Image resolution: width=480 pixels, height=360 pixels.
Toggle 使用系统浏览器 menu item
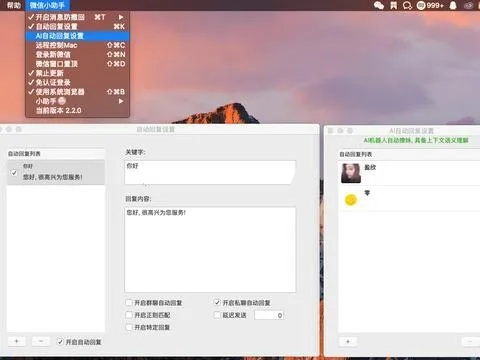(x=77, y=92)
